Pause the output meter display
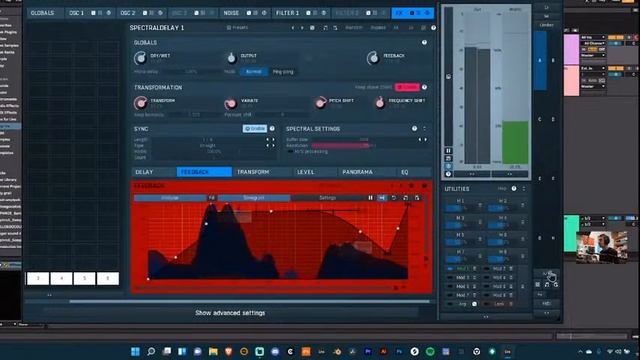The width and height of the screenshot is (640, 360). click(x=448, y=151)
